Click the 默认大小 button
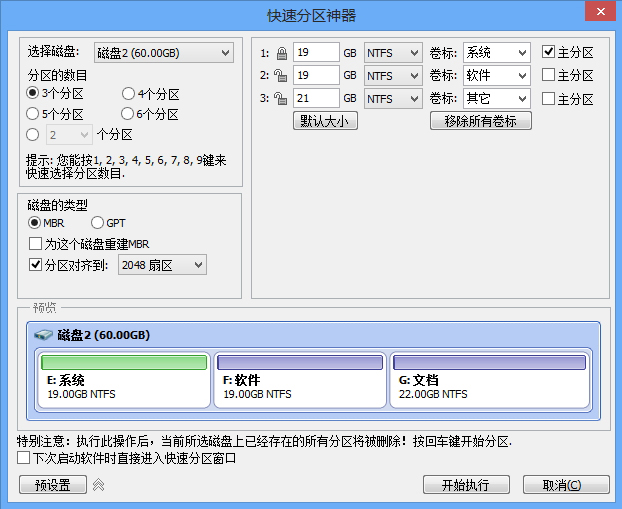 coord(325,121)
